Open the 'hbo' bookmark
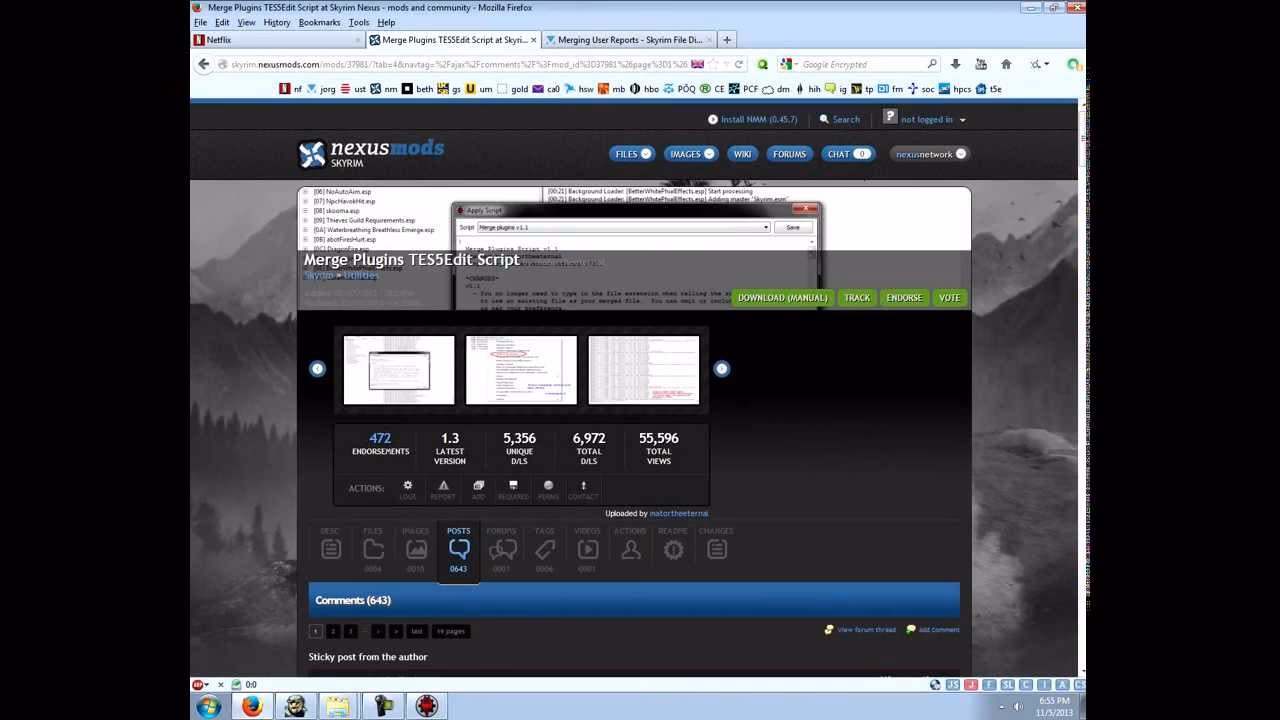 point(644,89)
